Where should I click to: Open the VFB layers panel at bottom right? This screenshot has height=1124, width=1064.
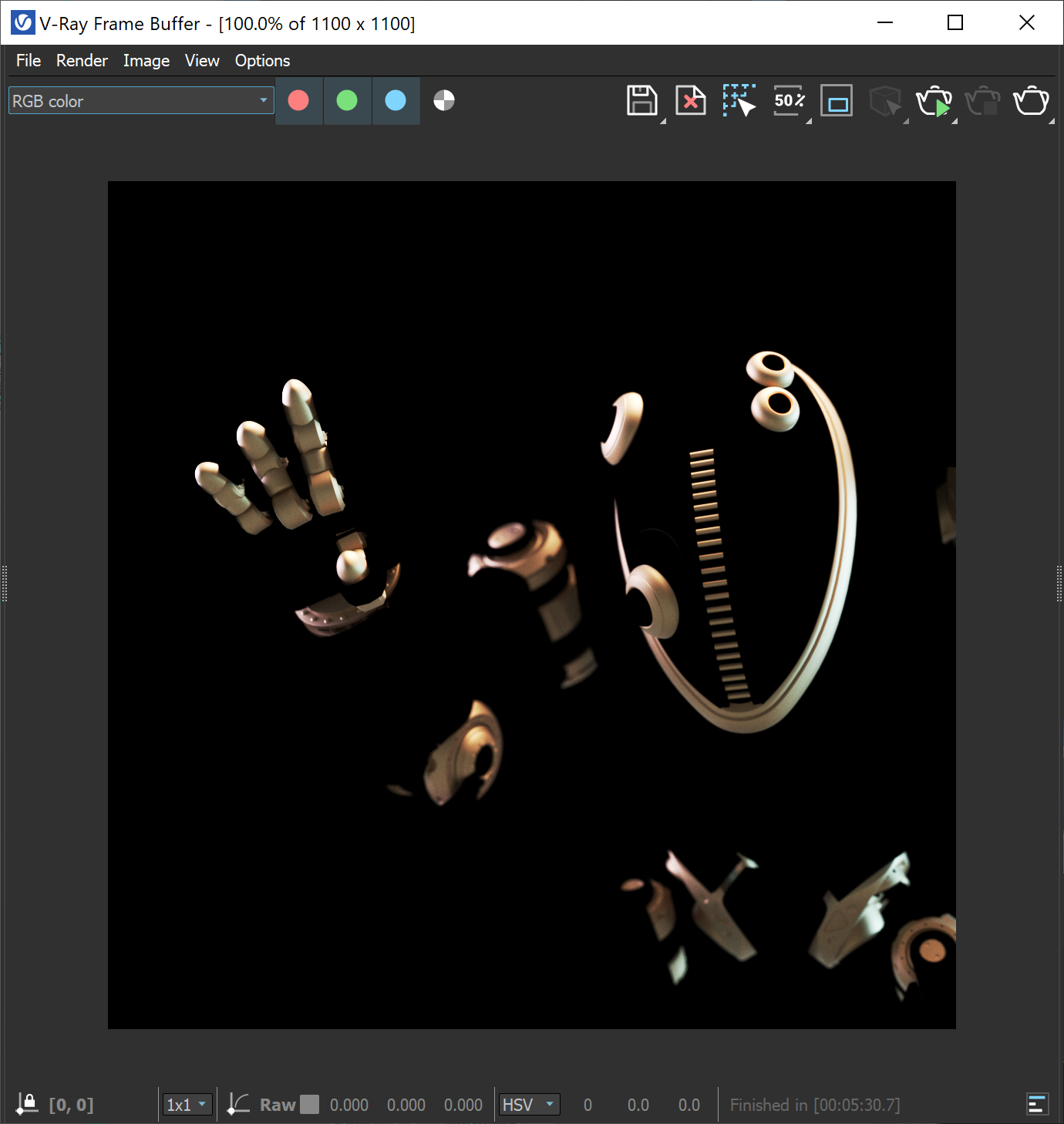(1038, 1103)
